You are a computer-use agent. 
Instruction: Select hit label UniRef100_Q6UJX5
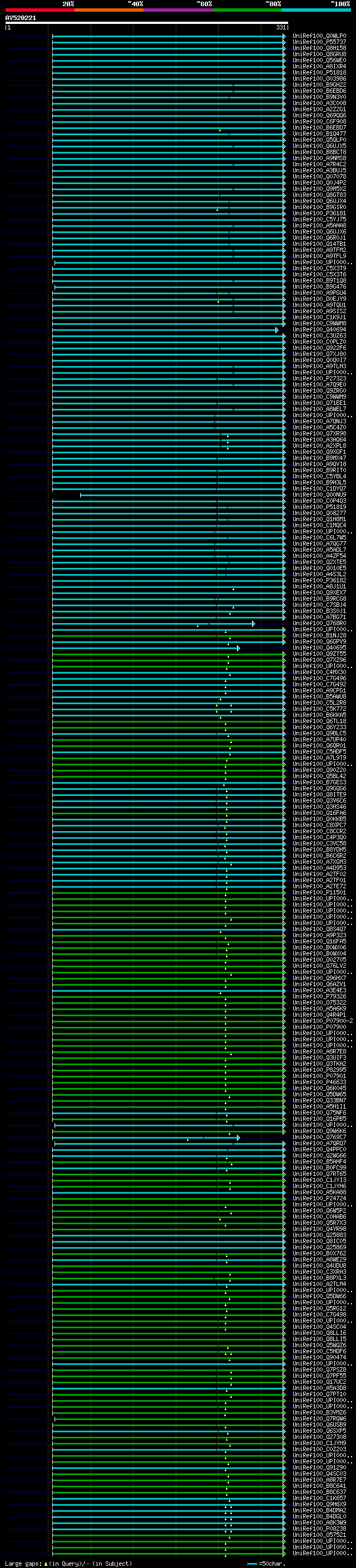(319, 146)
